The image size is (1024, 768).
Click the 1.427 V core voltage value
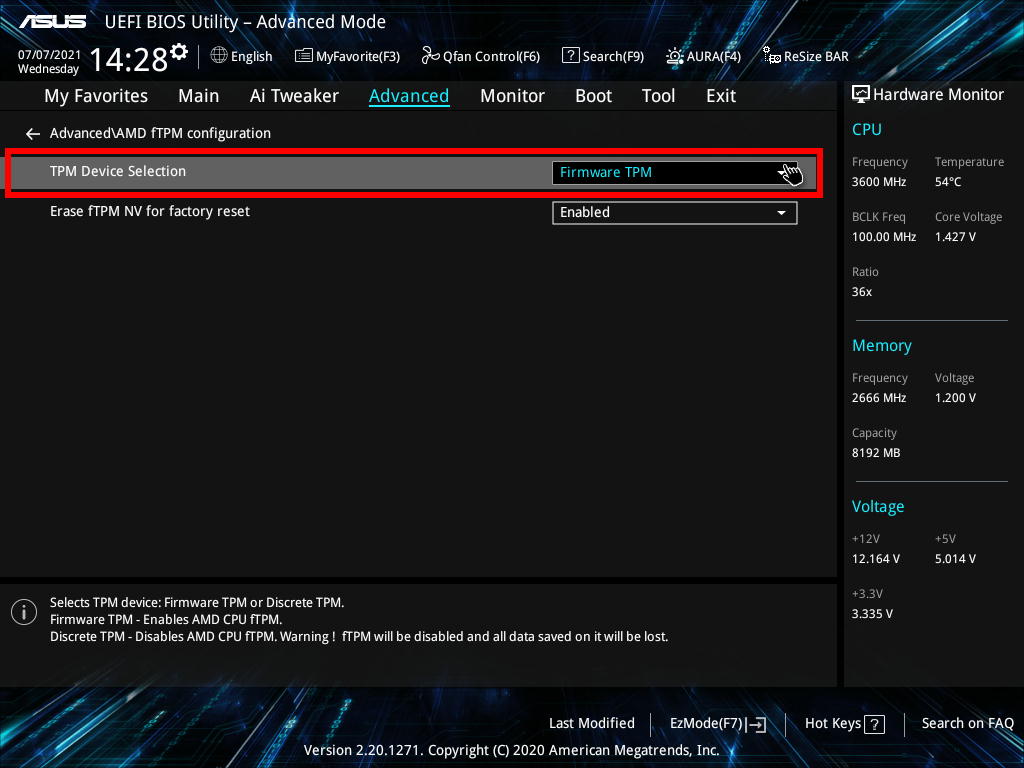click(955, 237)
